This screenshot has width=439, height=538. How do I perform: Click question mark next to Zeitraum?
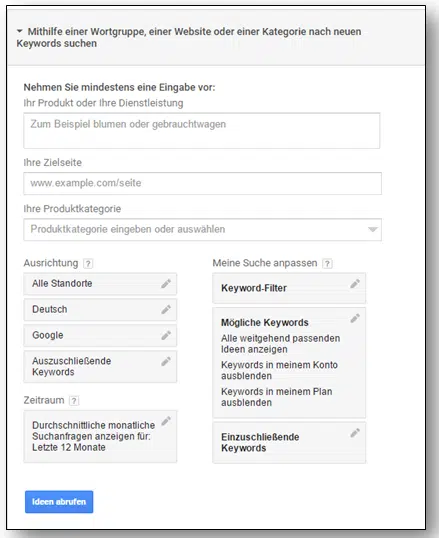click(74, 400)
